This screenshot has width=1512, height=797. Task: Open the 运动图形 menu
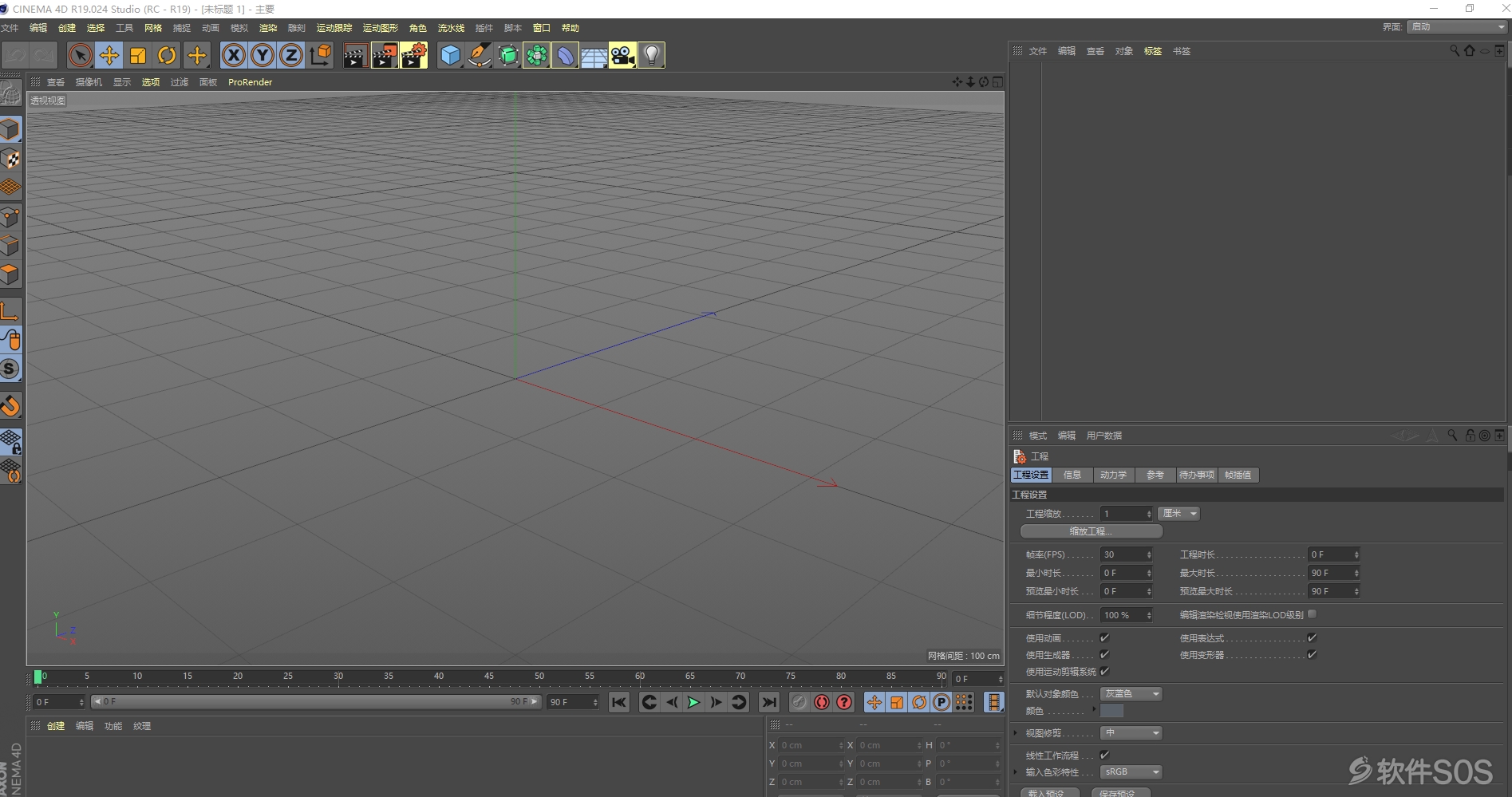point(381,28)
